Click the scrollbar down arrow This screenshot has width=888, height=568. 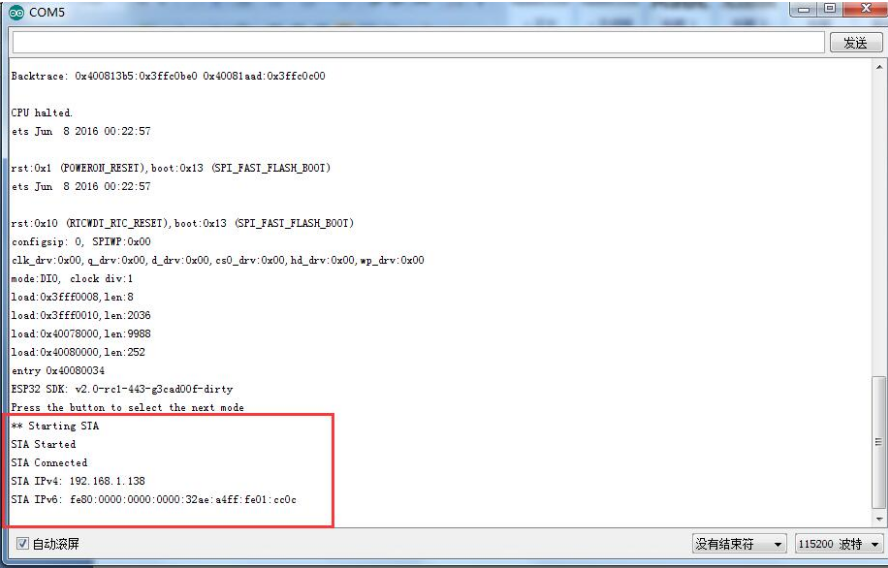(879, 519)
